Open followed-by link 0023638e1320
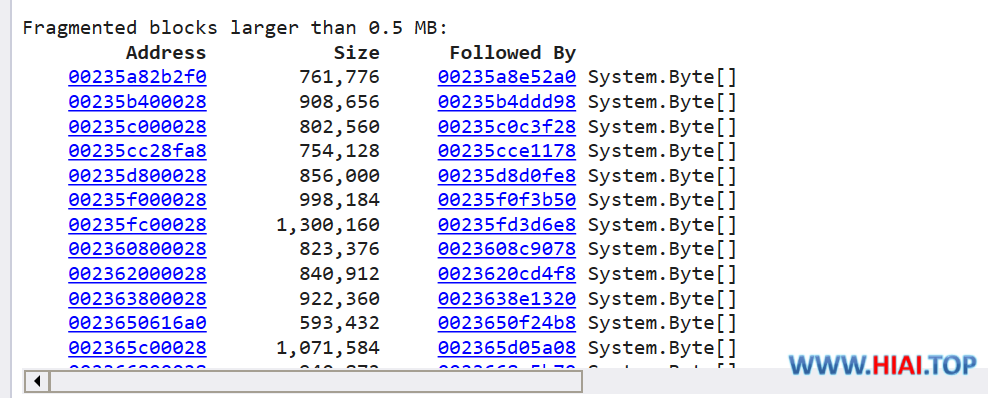The height and width of the screenshot is (398, 988). click(507, 298)
